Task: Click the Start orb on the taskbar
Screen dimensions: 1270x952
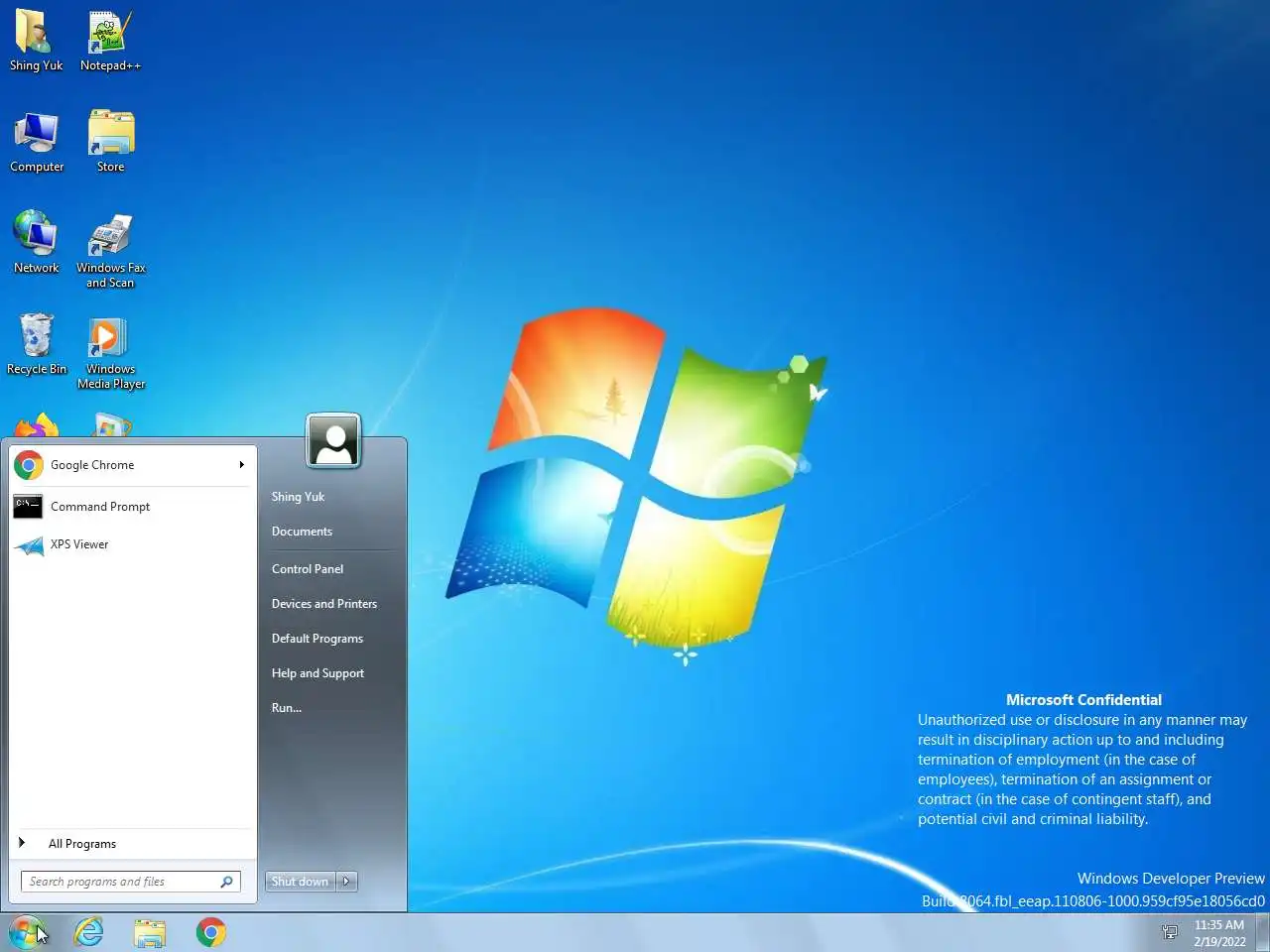Action: coord(27,932)
